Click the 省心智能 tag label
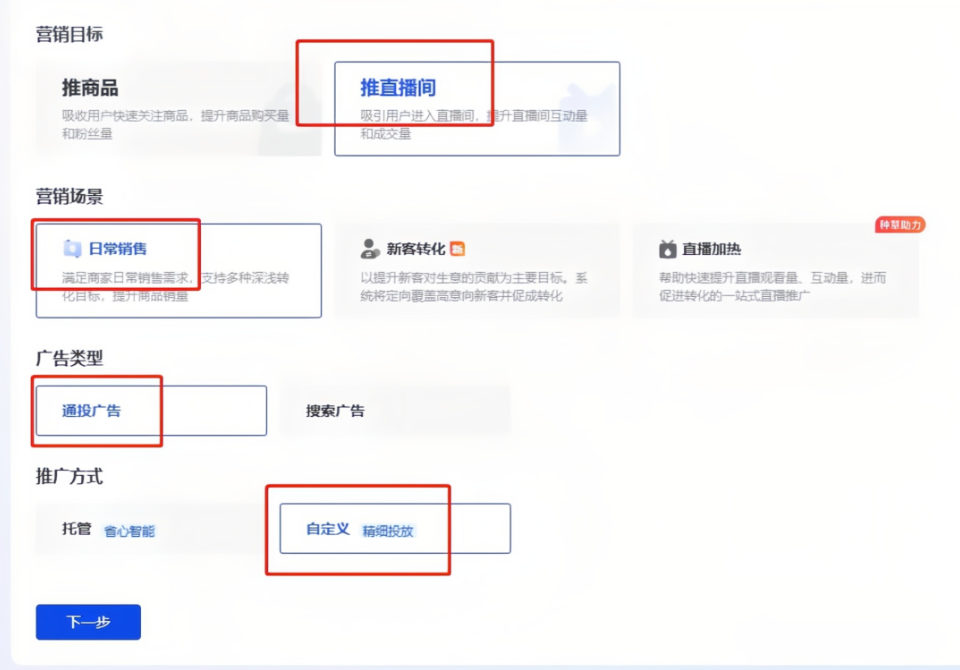960x670 pixels. pyautogui.click(x=129, y=531)
